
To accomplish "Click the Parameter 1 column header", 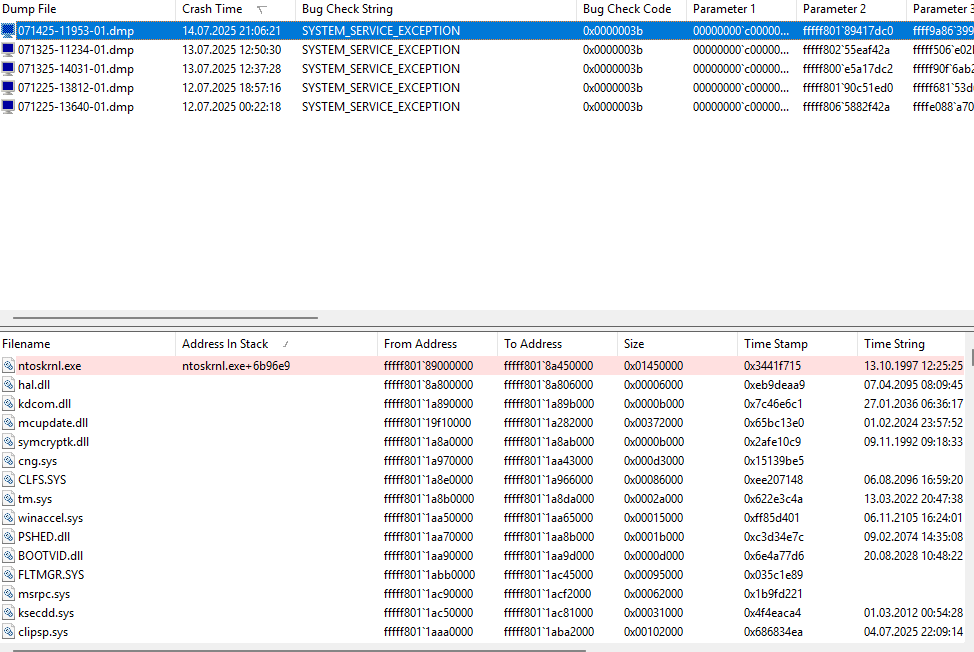I will coord(741,9).
